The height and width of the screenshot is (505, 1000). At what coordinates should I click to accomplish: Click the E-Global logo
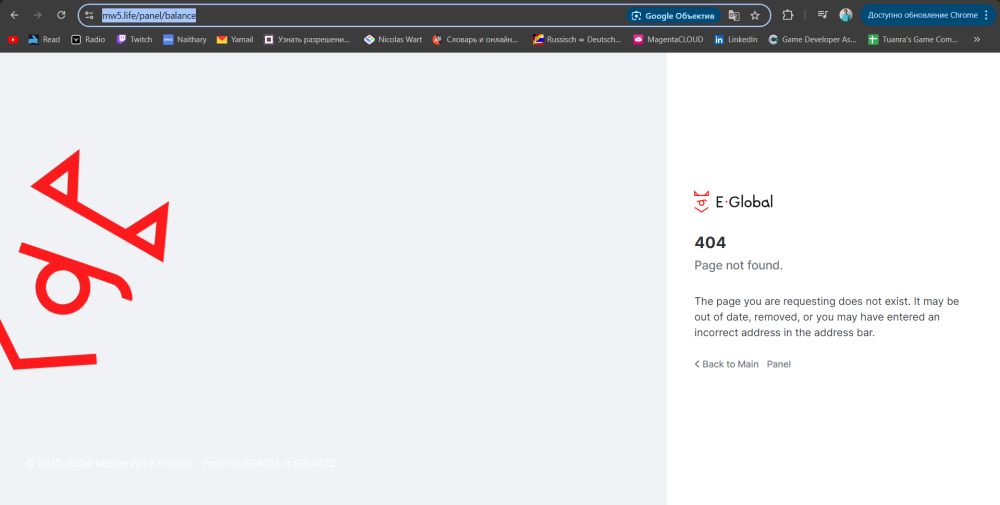[x=733, y=201]
